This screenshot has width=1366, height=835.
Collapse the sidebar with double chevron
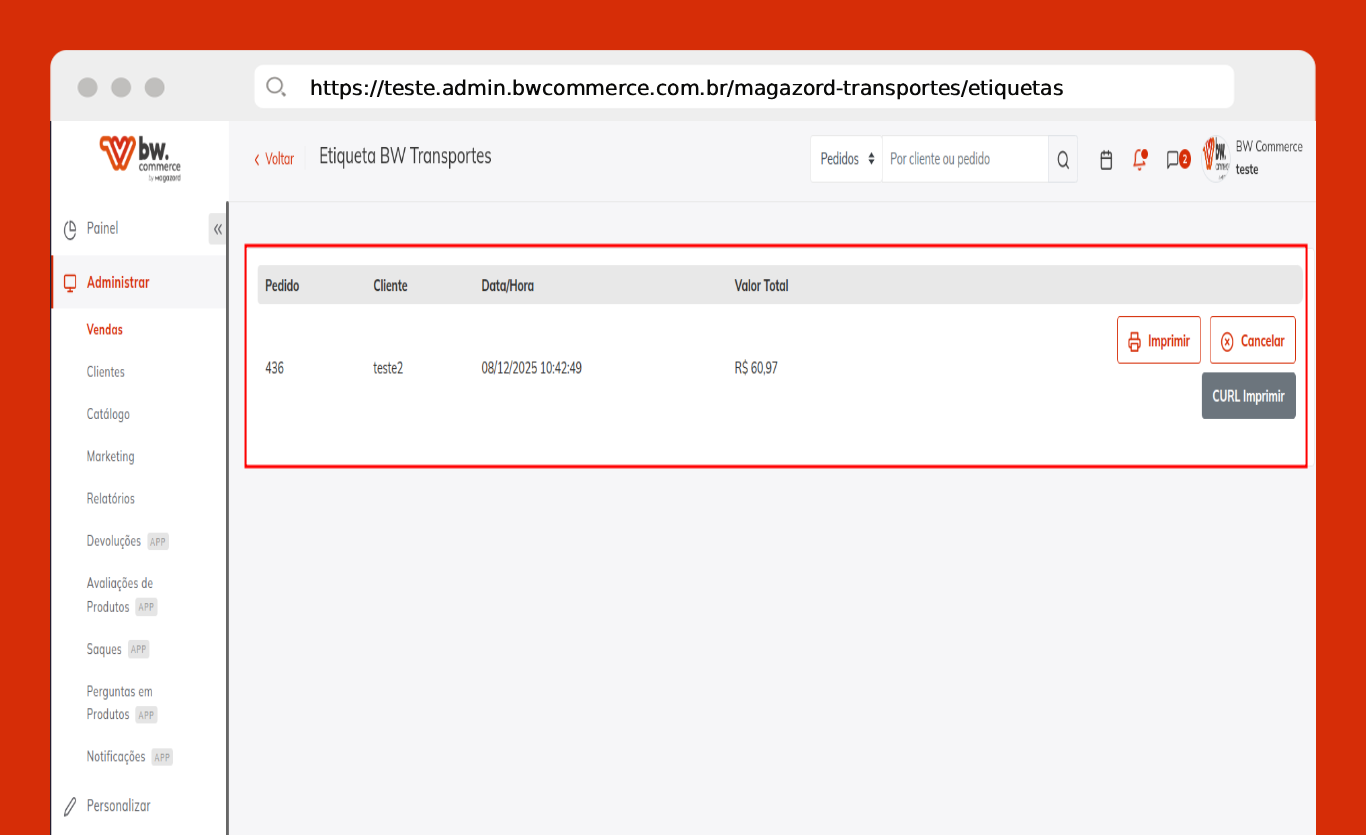click(x=217, y=229)
